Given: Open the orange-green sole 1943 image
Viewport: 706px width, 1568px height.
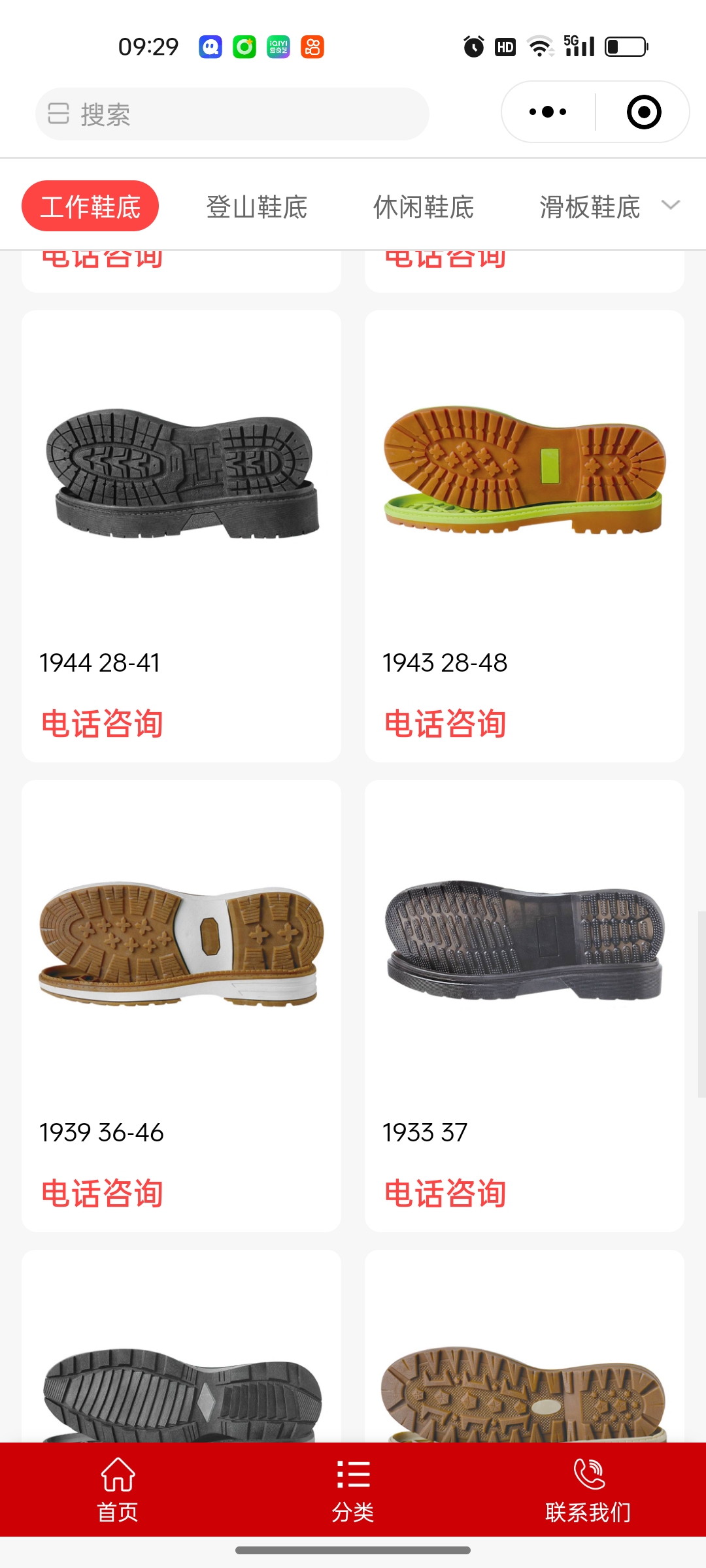Looking at the screenshot, I should 525,470.
